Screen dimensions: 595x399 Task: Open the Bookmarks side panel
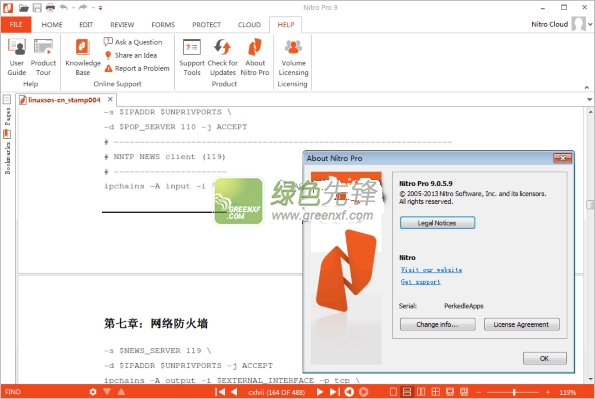7,153
